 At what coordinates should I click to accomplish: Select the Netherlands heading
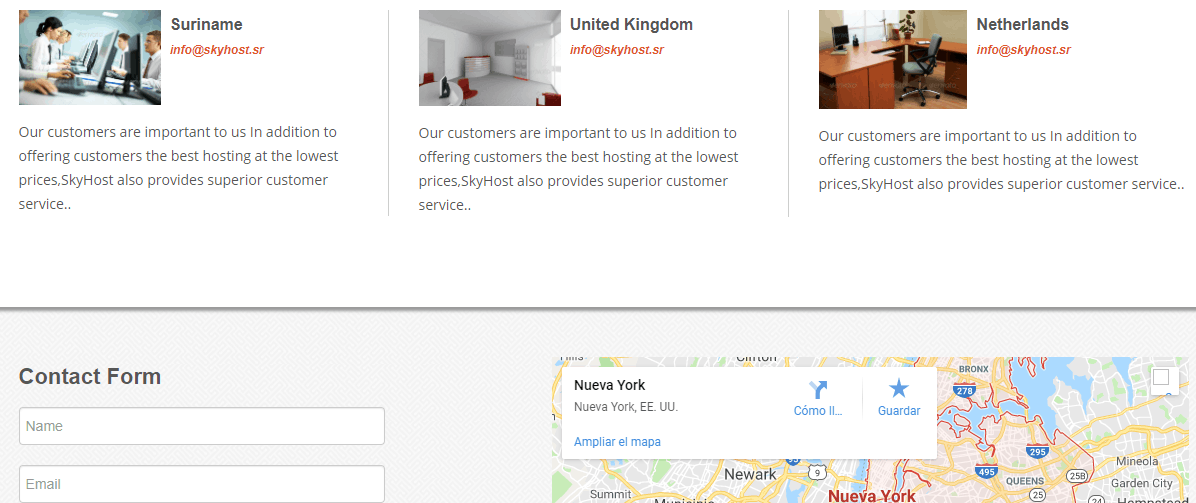(x=1023, y=24)
